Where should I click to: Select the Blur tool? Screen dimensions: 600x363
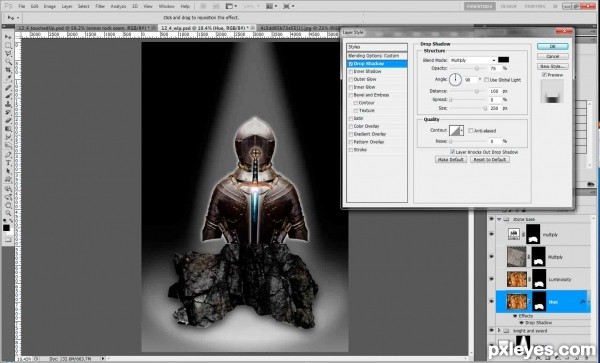click(8, 137)
